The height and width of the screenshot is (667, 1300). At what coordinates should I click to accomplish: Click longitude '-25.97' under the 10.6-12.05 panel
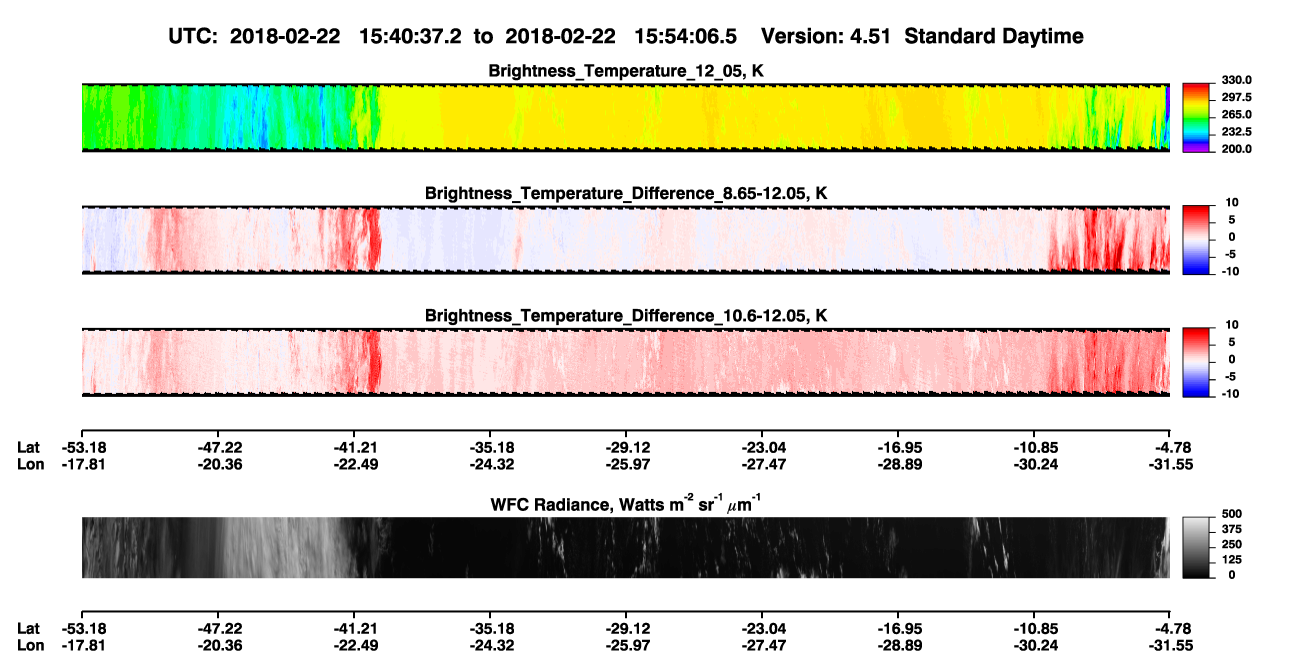626,464
